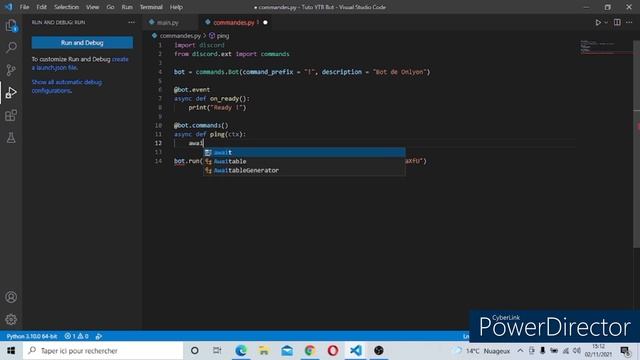This screenshot has height=360, width=640.
Task: Open the Help menu
Action: [176, 7]
